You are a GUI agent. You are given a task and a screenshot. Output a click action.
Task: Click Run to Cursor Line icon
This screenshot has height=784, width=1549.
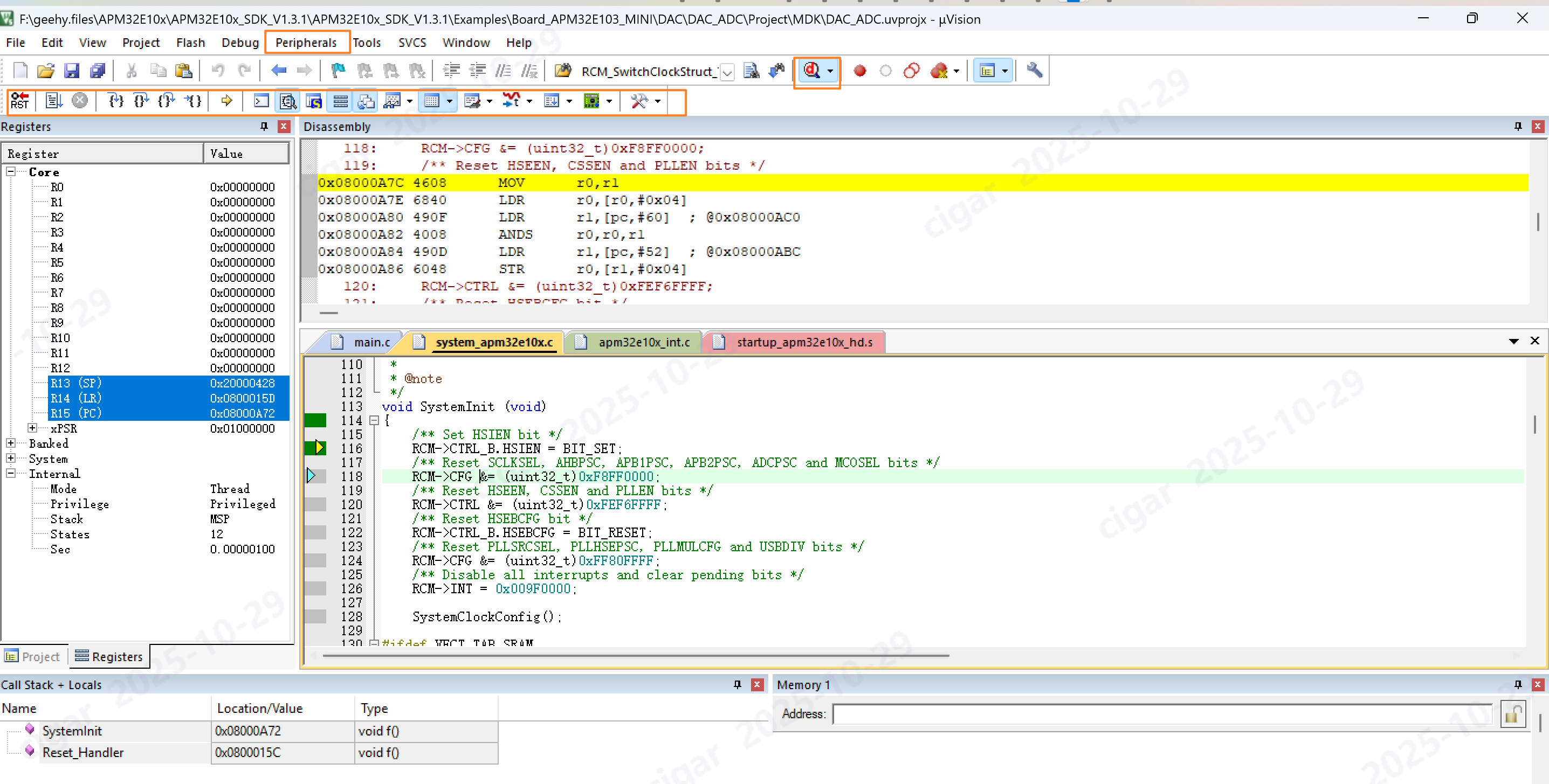tap(192, 101)
